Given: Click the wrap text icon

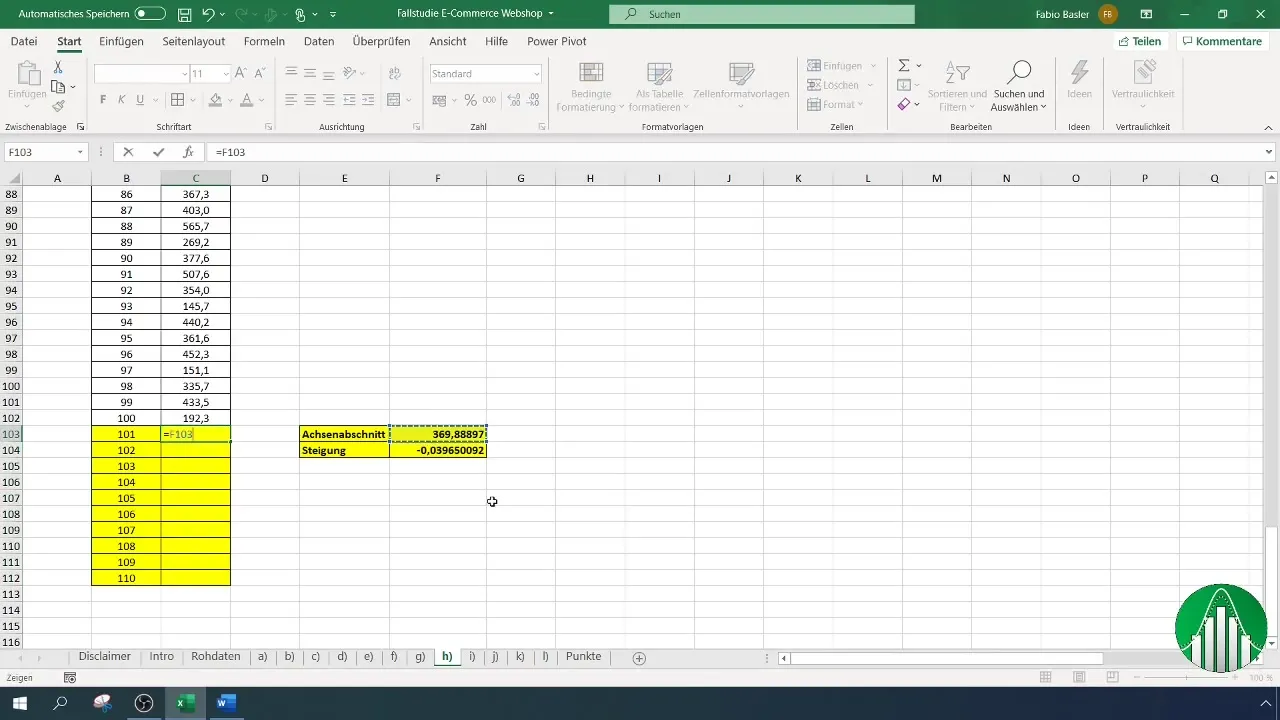Looking at the screenshot, I should pos(394,74).
